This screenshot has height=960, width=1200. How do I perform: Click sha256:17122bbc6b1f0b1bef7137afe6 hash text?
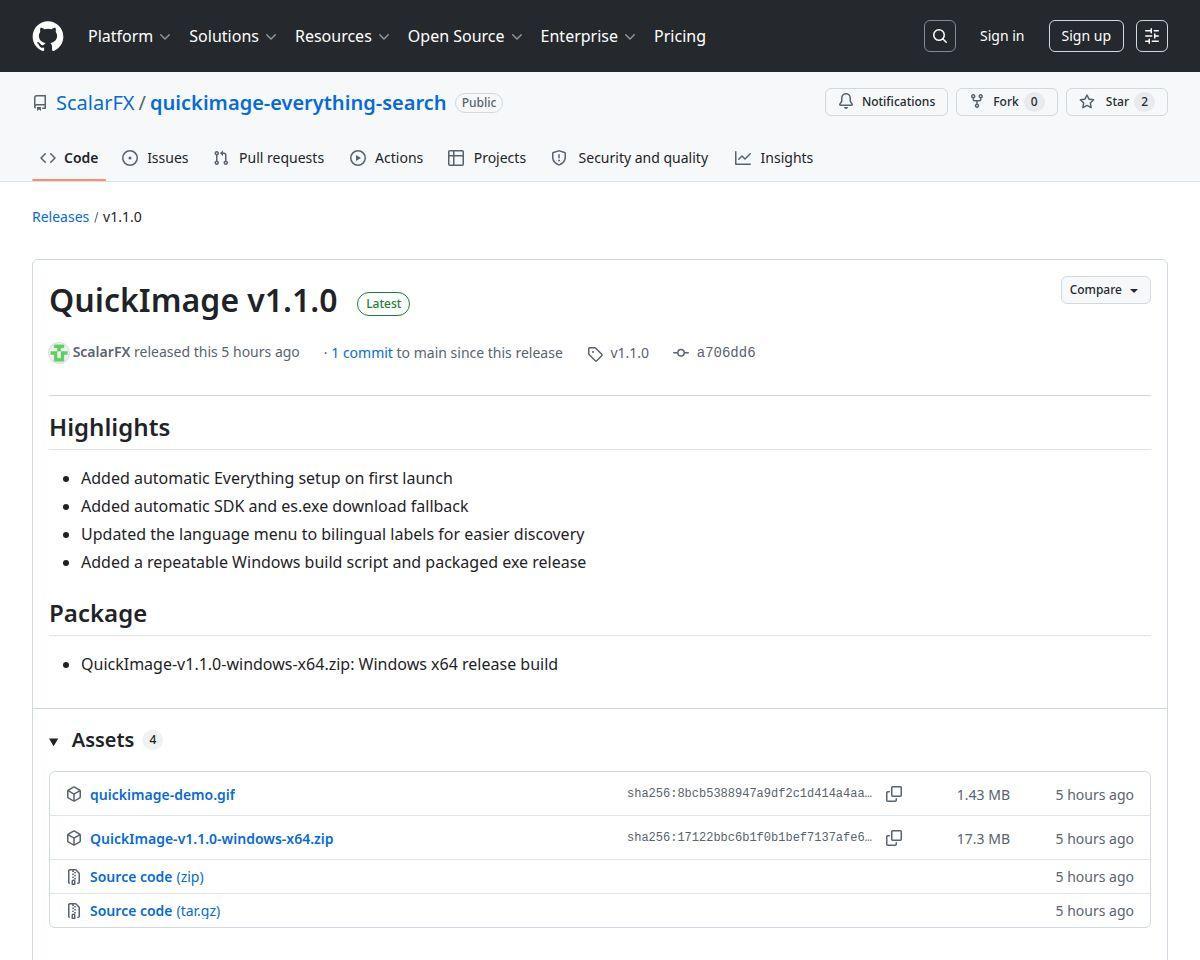[x=749, y=838]
